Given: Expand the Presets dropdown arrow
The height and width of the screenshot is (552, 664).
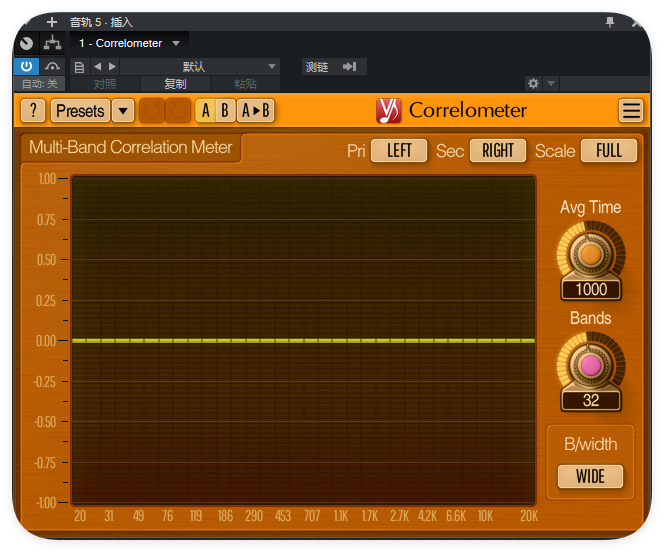Looking at the screenshot, I should [x=123, y=111].
